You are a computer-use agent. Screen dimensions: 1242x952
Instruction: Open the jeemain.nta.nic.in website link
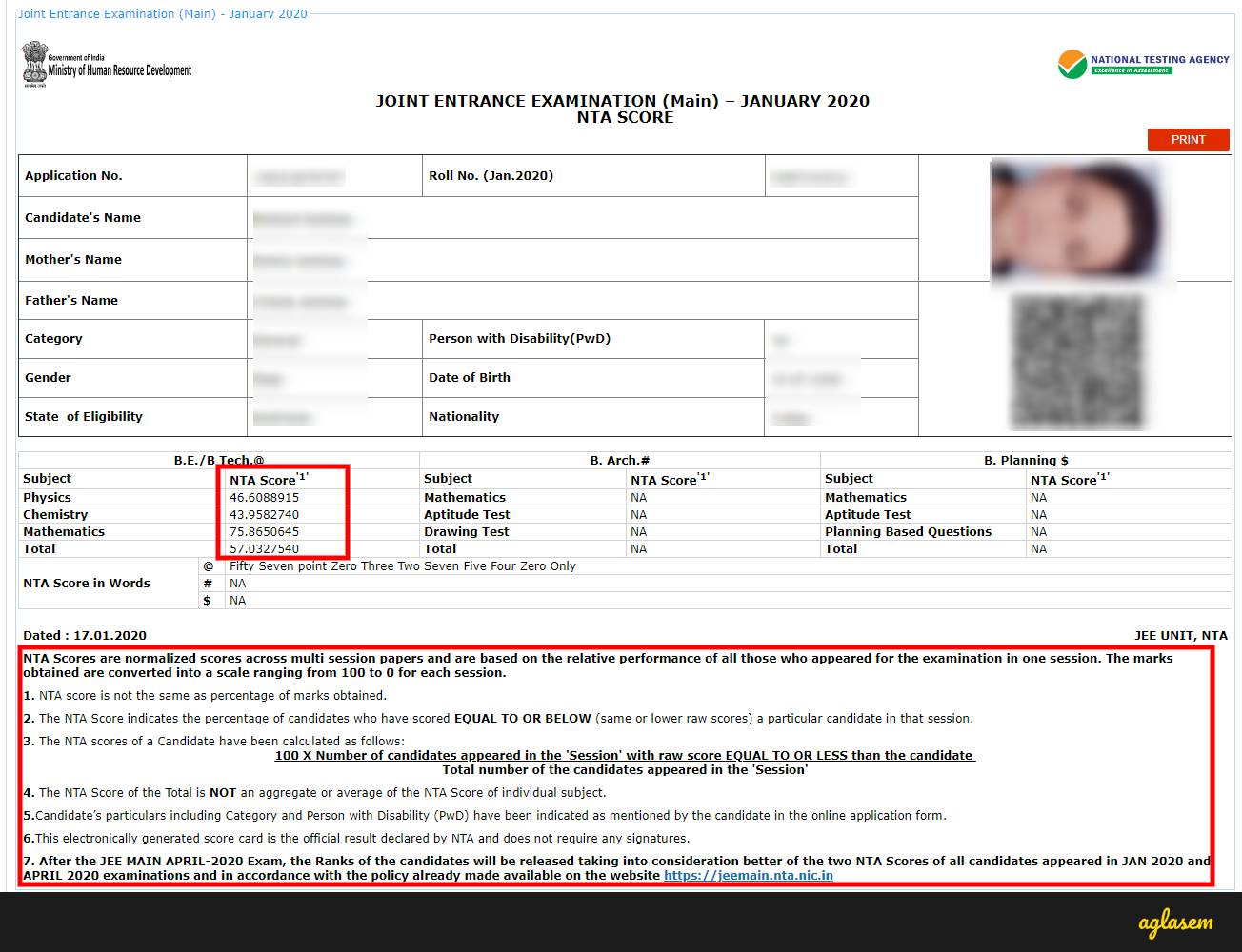[x=748, y=876]
